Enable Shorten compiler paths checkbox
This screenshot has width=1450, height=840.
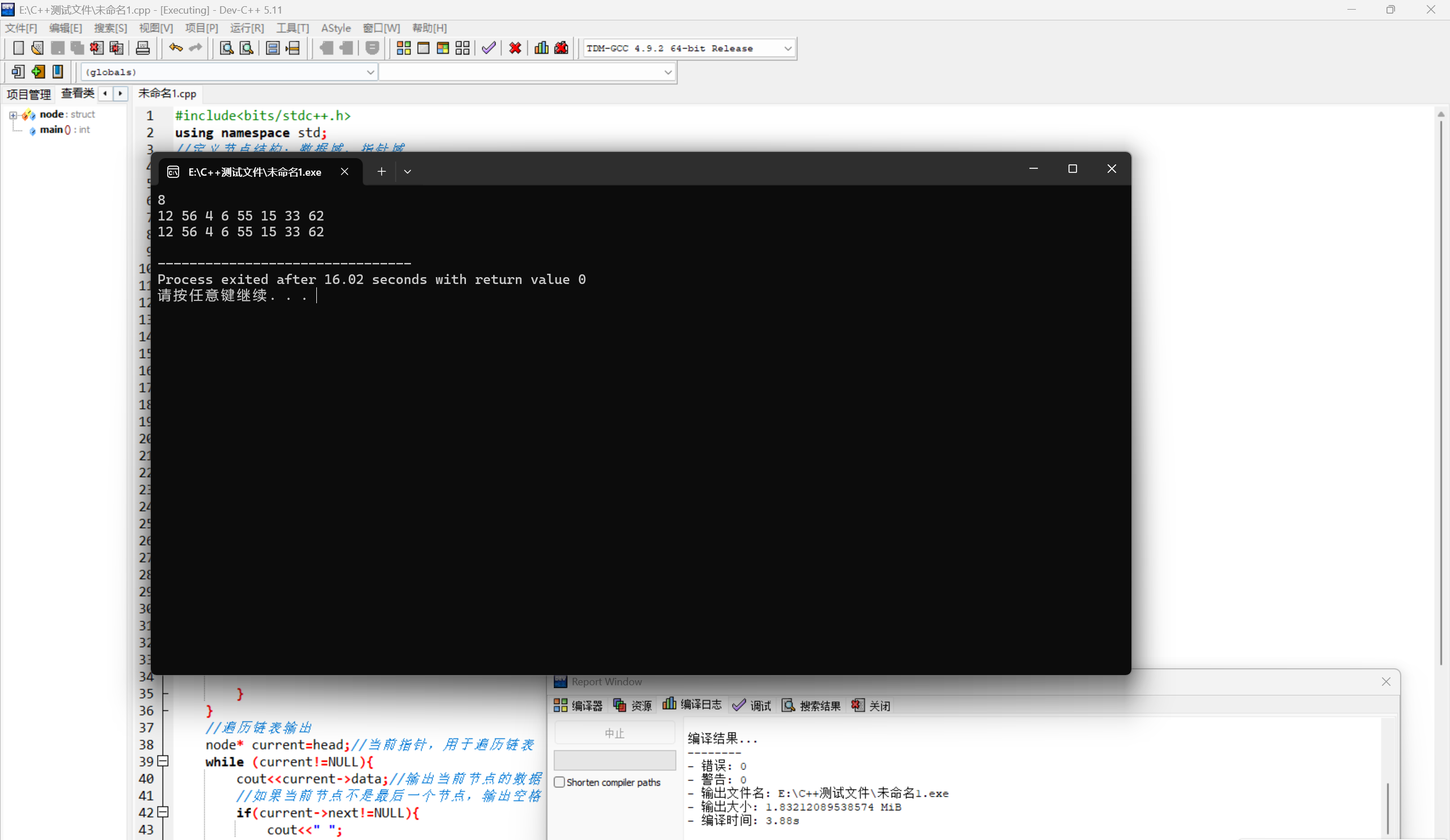tap(559, 782)
